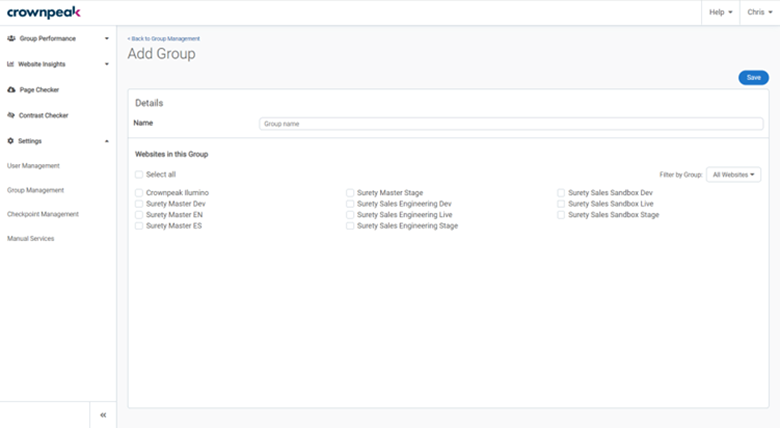
Task: Go to Group Management in sidebar
Action: point(35,190)
